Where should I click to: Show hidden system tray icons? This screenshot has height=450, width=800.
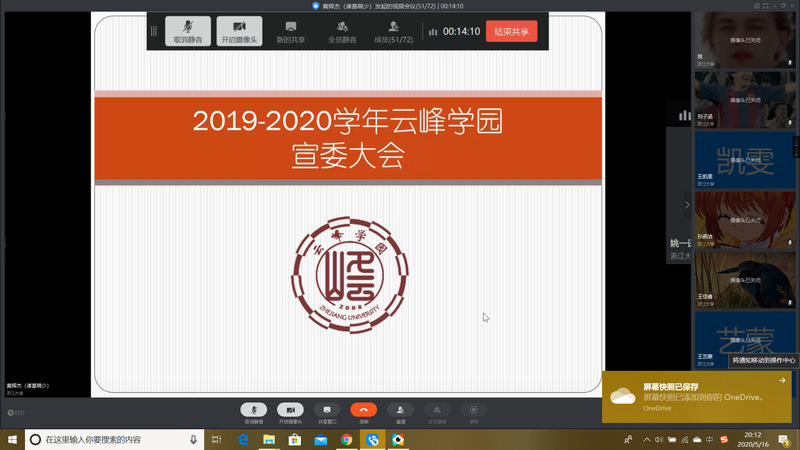646,439
